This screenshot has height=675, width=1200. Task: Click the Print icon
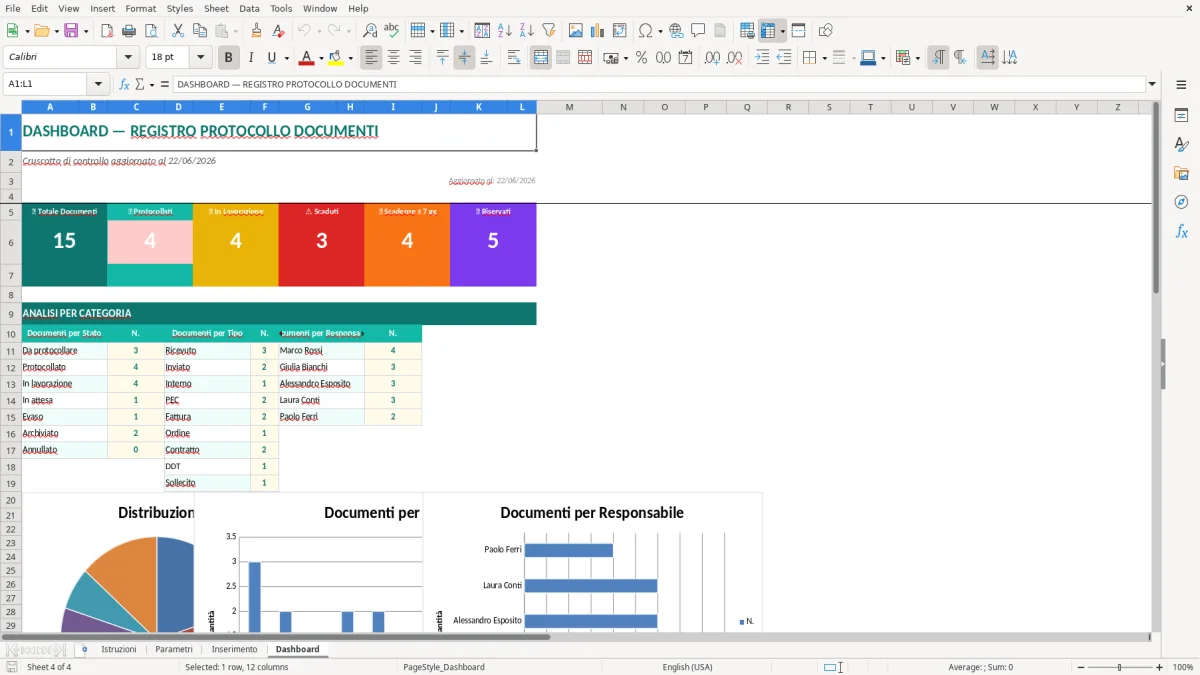point(129,31)
